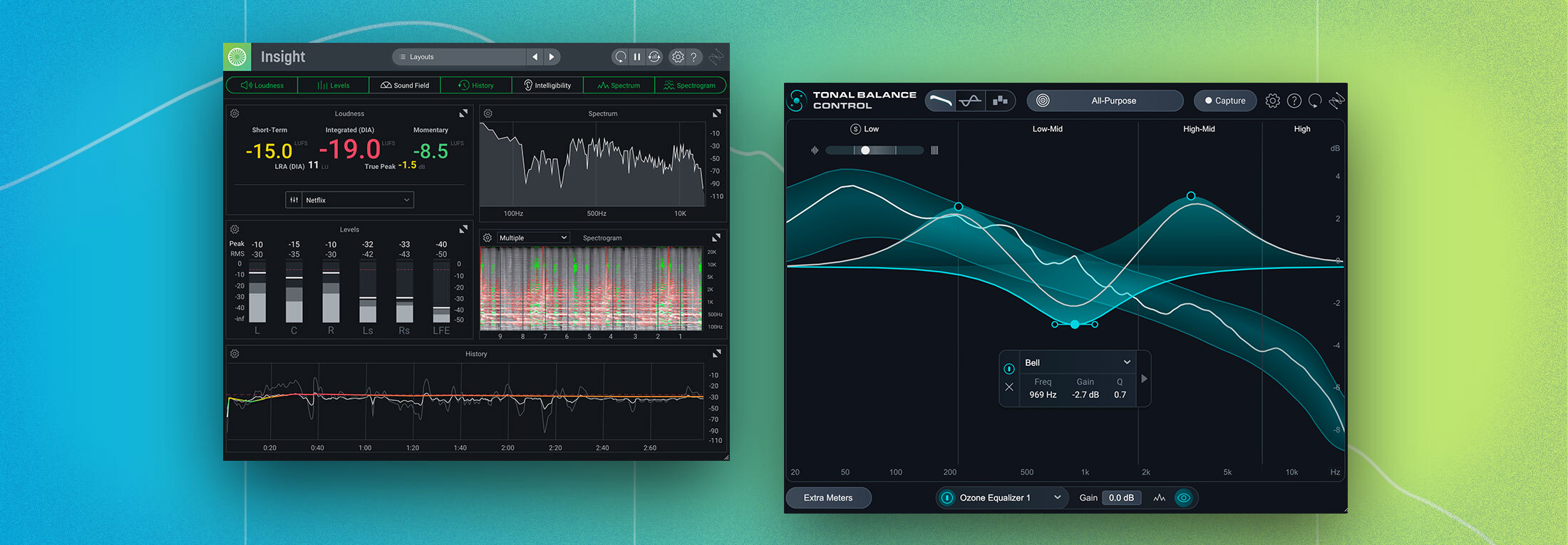Switch to the Sound Field tab
The image size is (1568, 545).
(x=405, y=86)
